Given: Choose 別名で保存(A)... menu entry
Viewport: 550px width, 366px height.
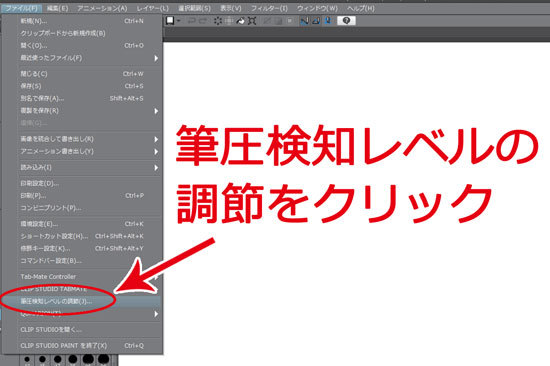Looking at the screenshot, I should point(82,99).
